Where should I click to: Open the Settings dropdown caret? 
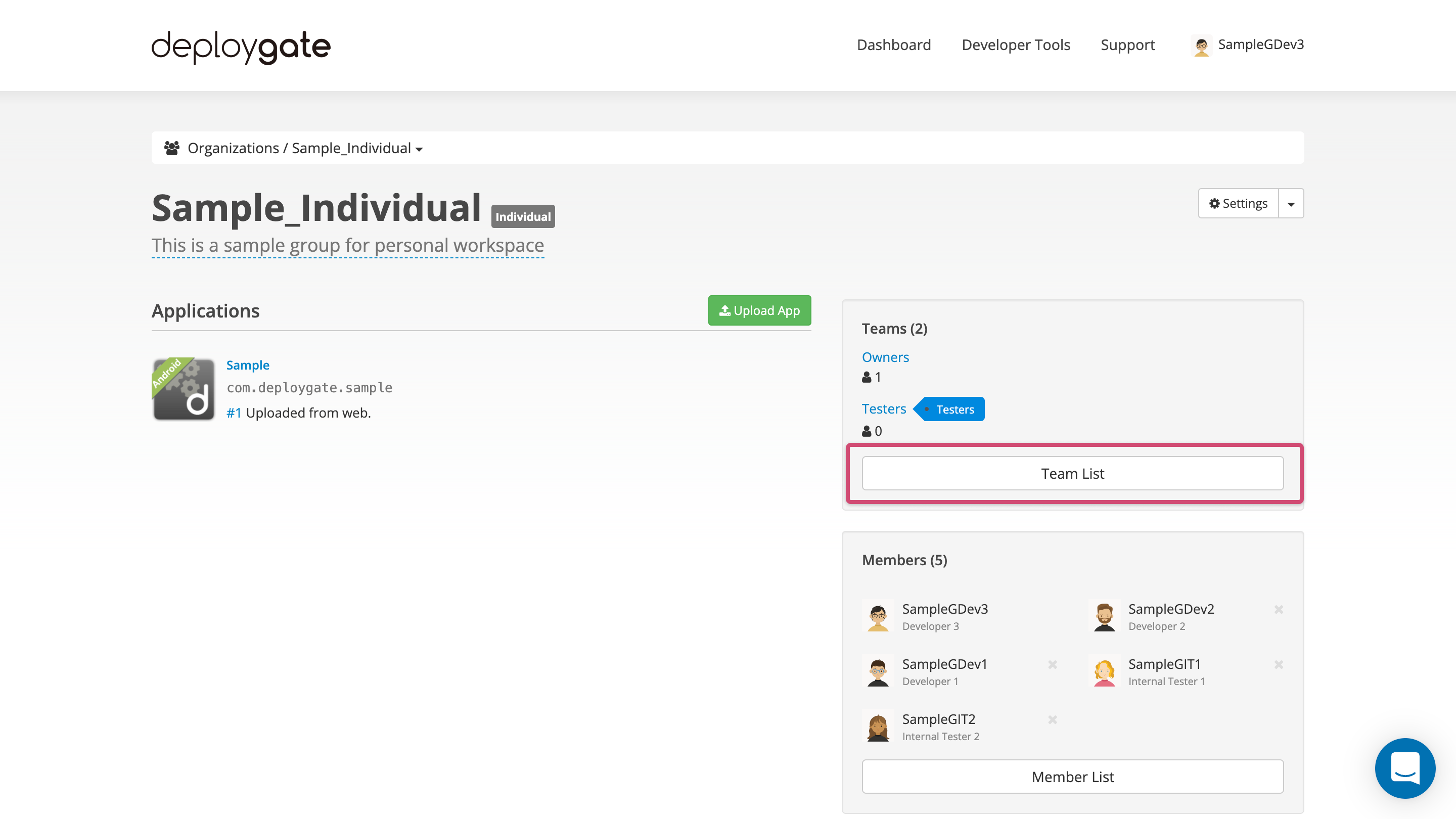click(1291, 203)
